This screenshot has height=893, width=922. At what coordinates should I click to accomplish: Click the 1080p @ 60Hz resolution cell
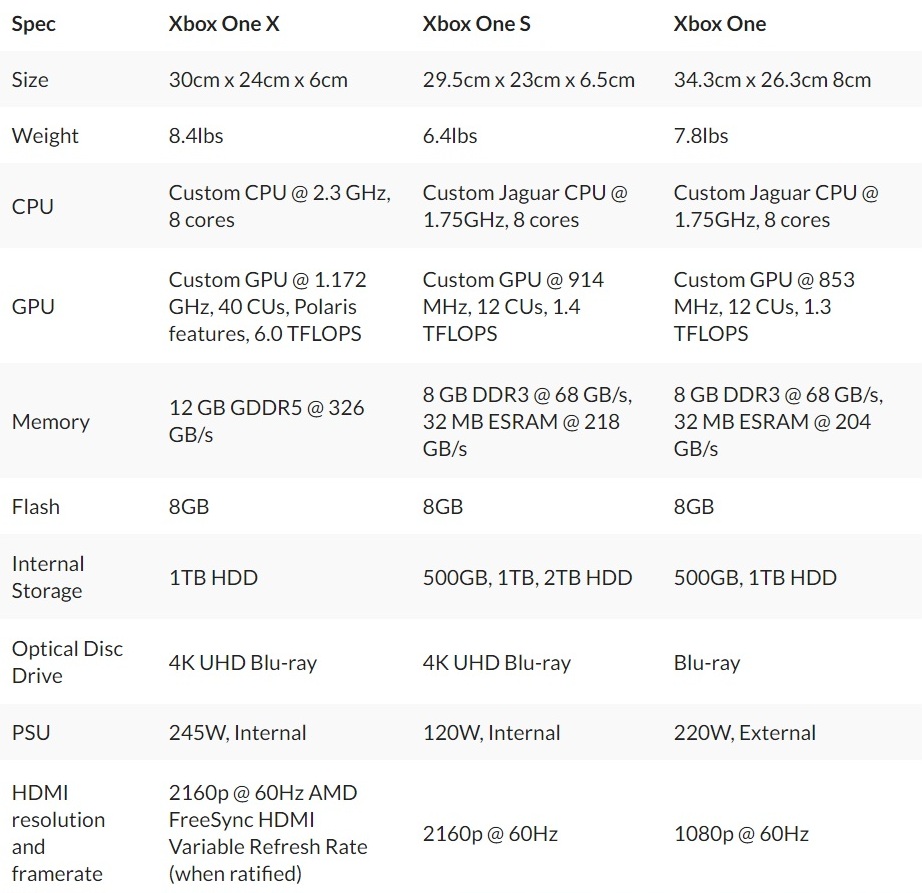pos(741,833)
